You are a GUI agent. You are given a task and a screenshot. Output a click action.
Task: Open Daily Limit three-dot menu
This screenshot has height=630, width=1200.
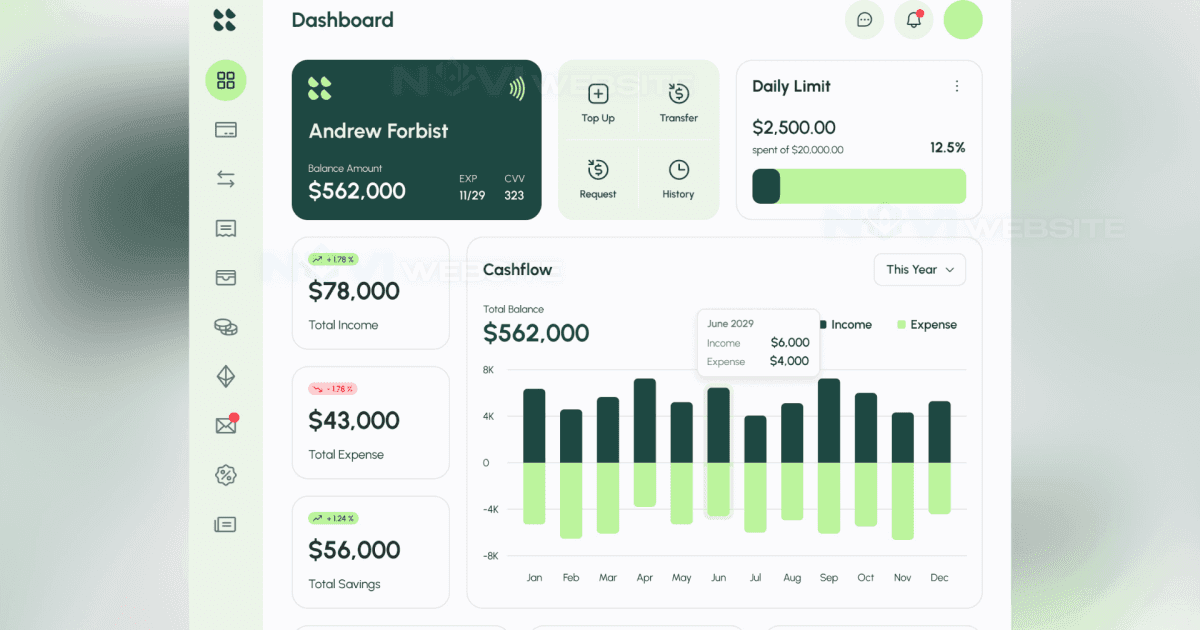click(956, 87)
